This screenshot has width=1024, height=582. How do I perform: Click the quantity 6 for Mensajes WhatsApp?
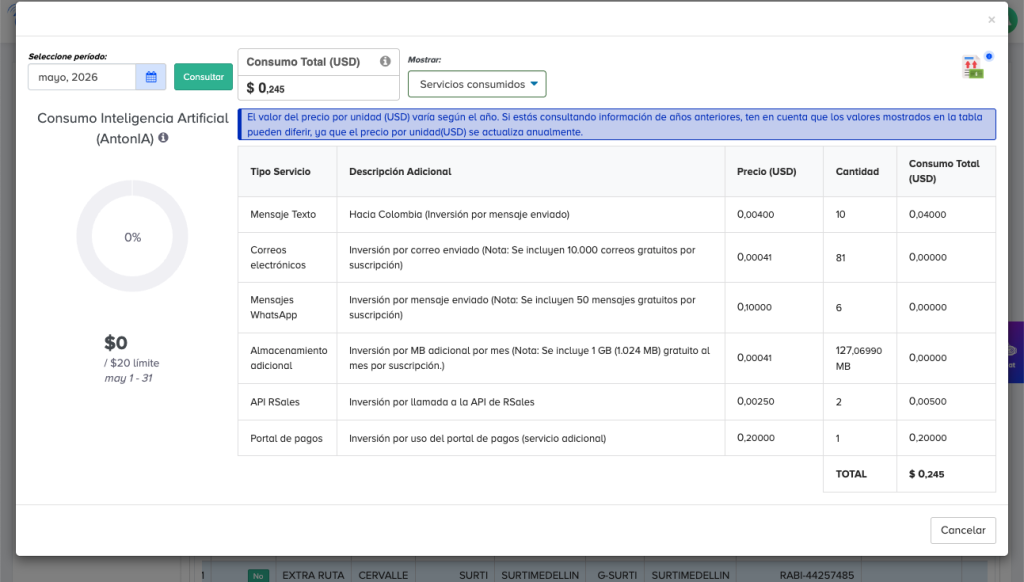[x=839, y=308]
